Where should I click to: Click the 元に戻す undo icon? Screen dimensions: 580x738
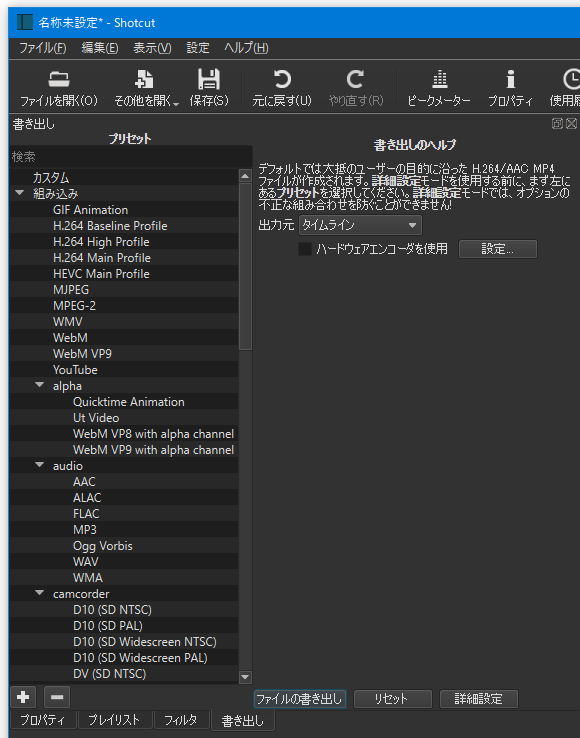[x=282, y=80]
